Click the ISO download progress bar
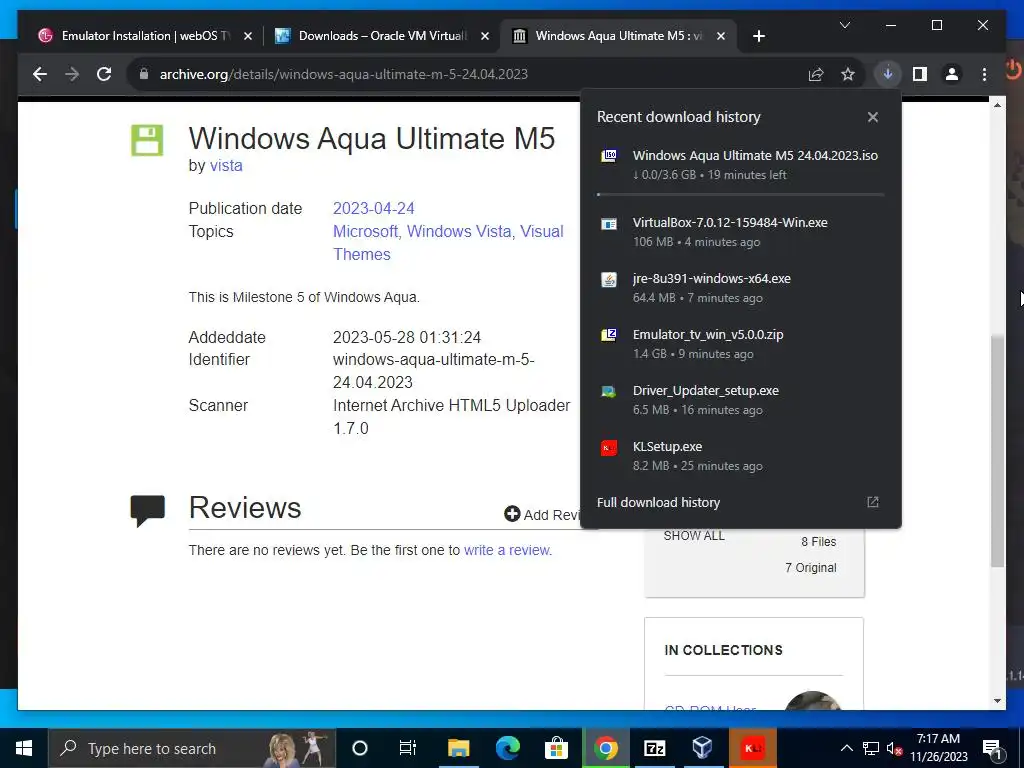1024x768 pixels. (x=741, y=195)
